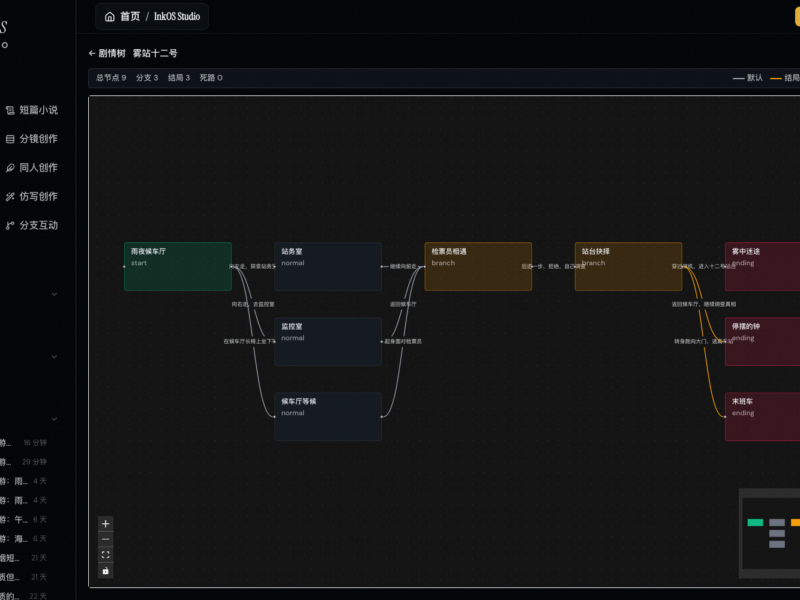This screenshot has height=600, width=800.
Task: Click the 同人创作 feather icon
Action: coord(10,168)
